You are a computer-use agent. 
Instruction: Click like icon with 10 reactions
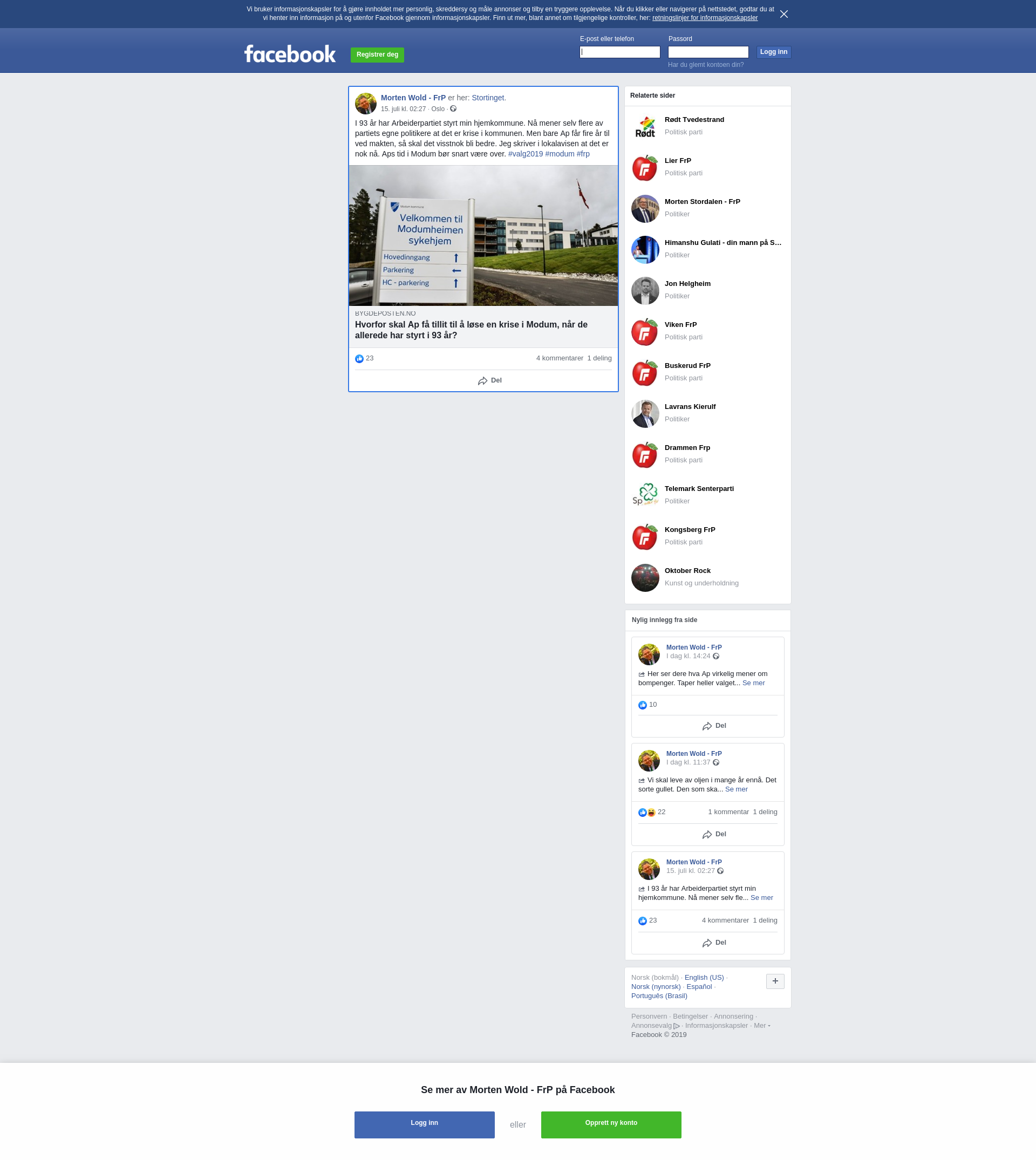pyautogui.click(x=642, y=705)
